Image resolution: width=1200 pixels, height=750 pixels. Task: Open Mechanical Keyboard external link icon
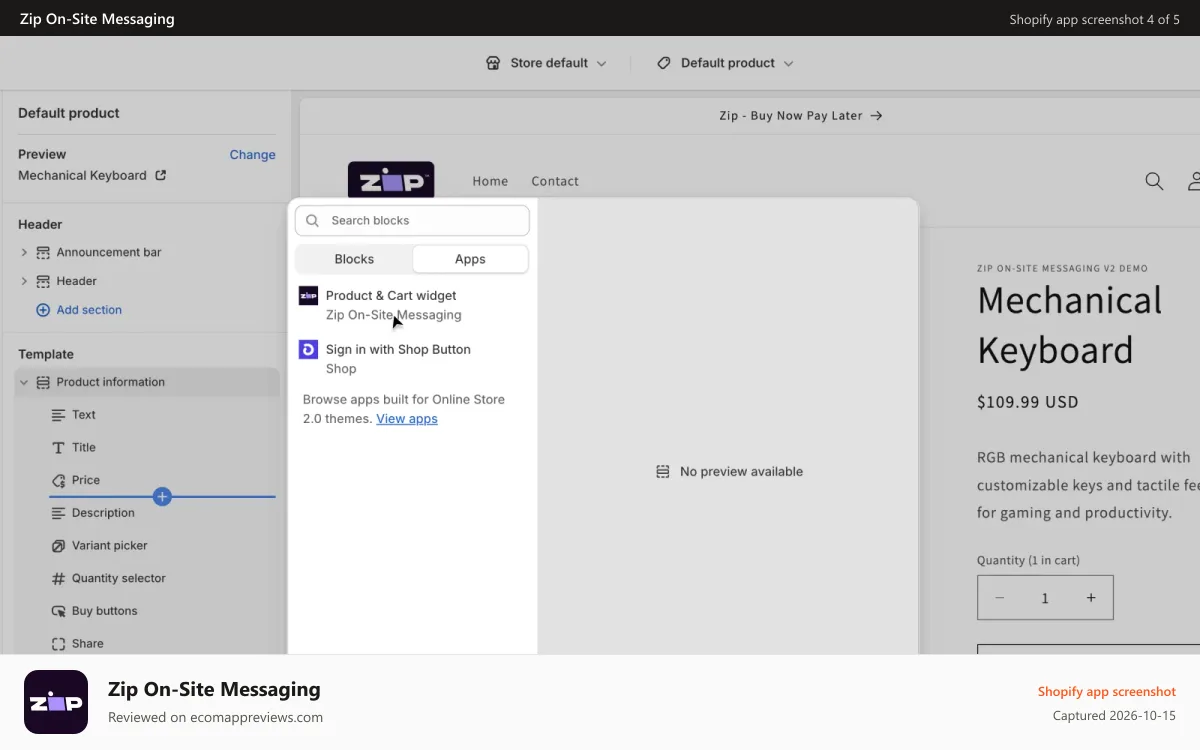160,175
